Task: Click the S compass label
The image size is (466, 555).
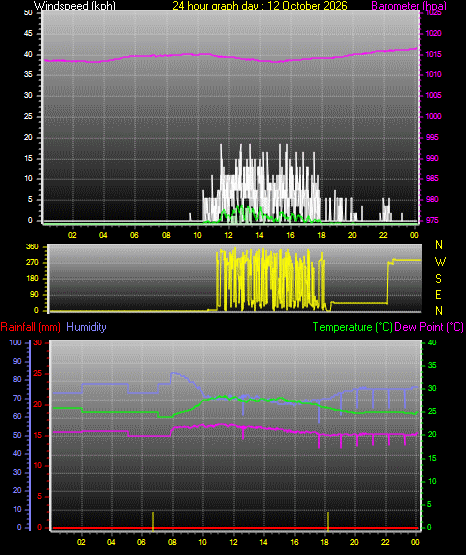Action: 438,279
